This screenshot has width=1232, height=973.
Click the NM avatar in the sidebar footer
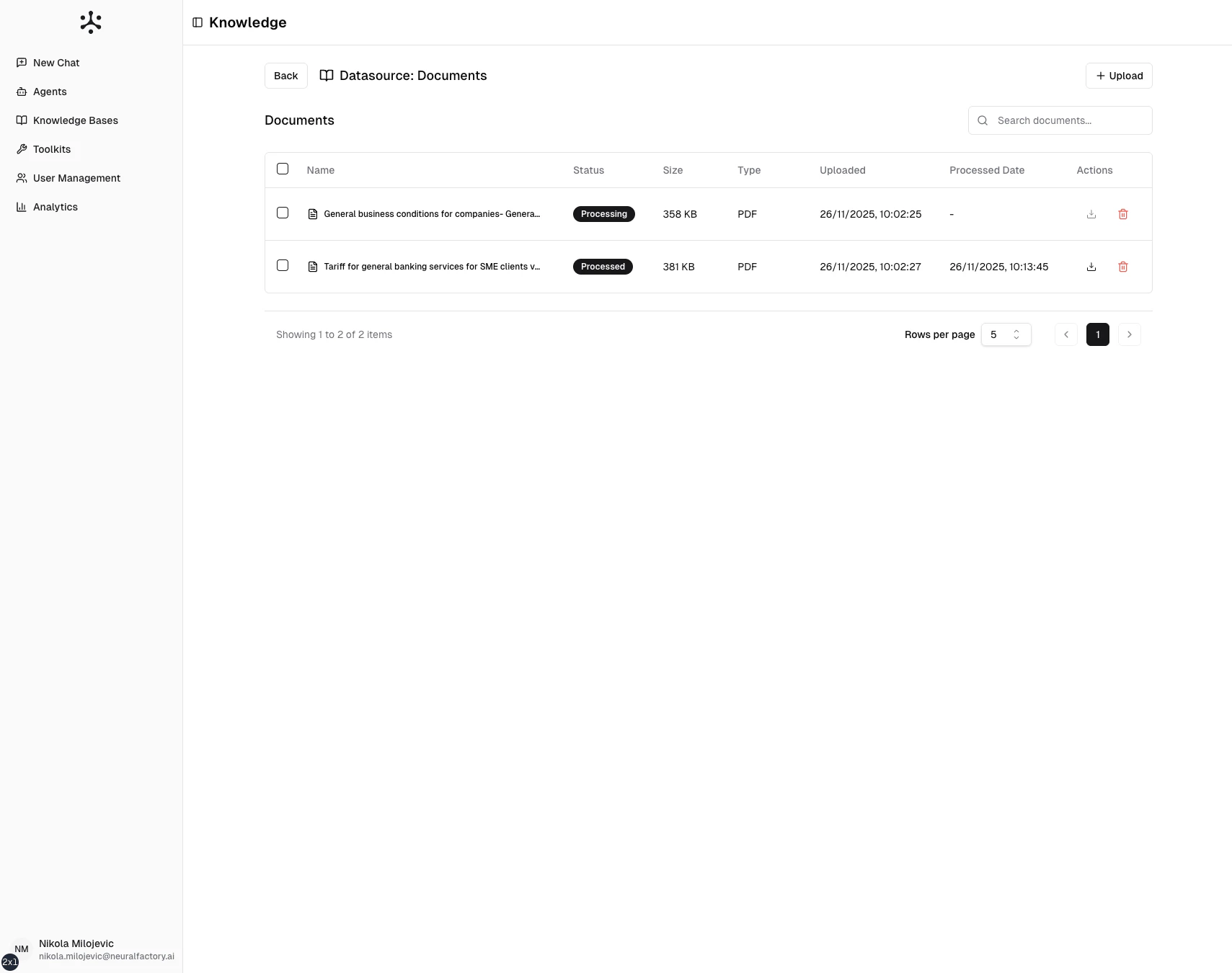(22, 949)
